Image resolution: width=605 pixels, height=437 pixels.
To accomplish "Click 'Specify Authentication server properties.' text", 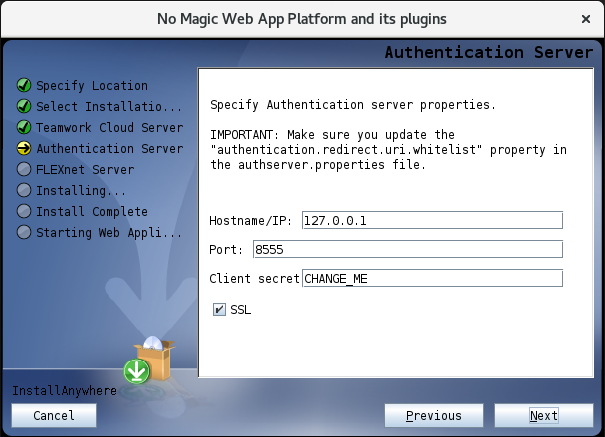I will [353, 105].
